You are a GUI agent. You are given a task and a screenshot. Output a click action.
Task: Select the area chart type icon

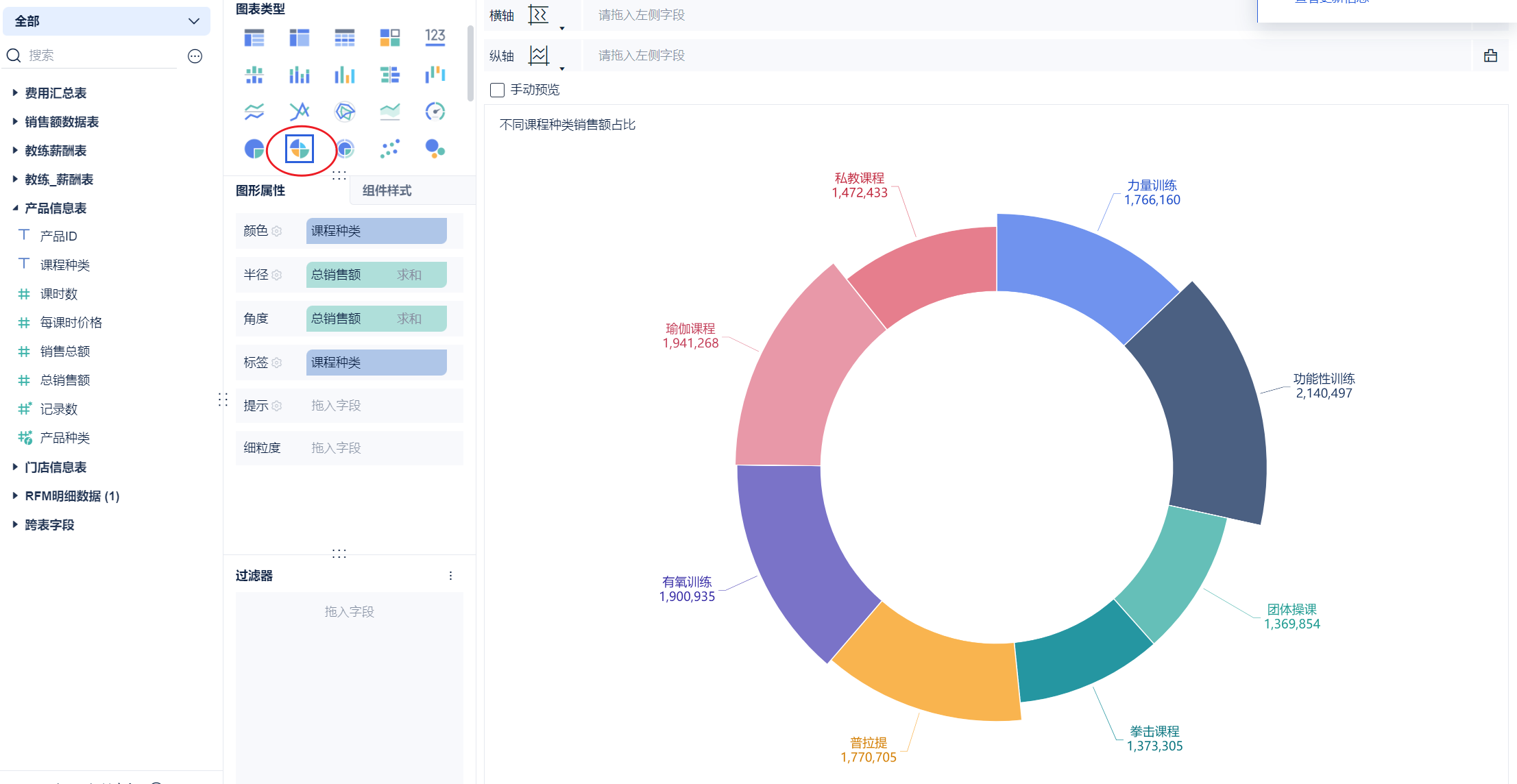[x=389, y=111]
